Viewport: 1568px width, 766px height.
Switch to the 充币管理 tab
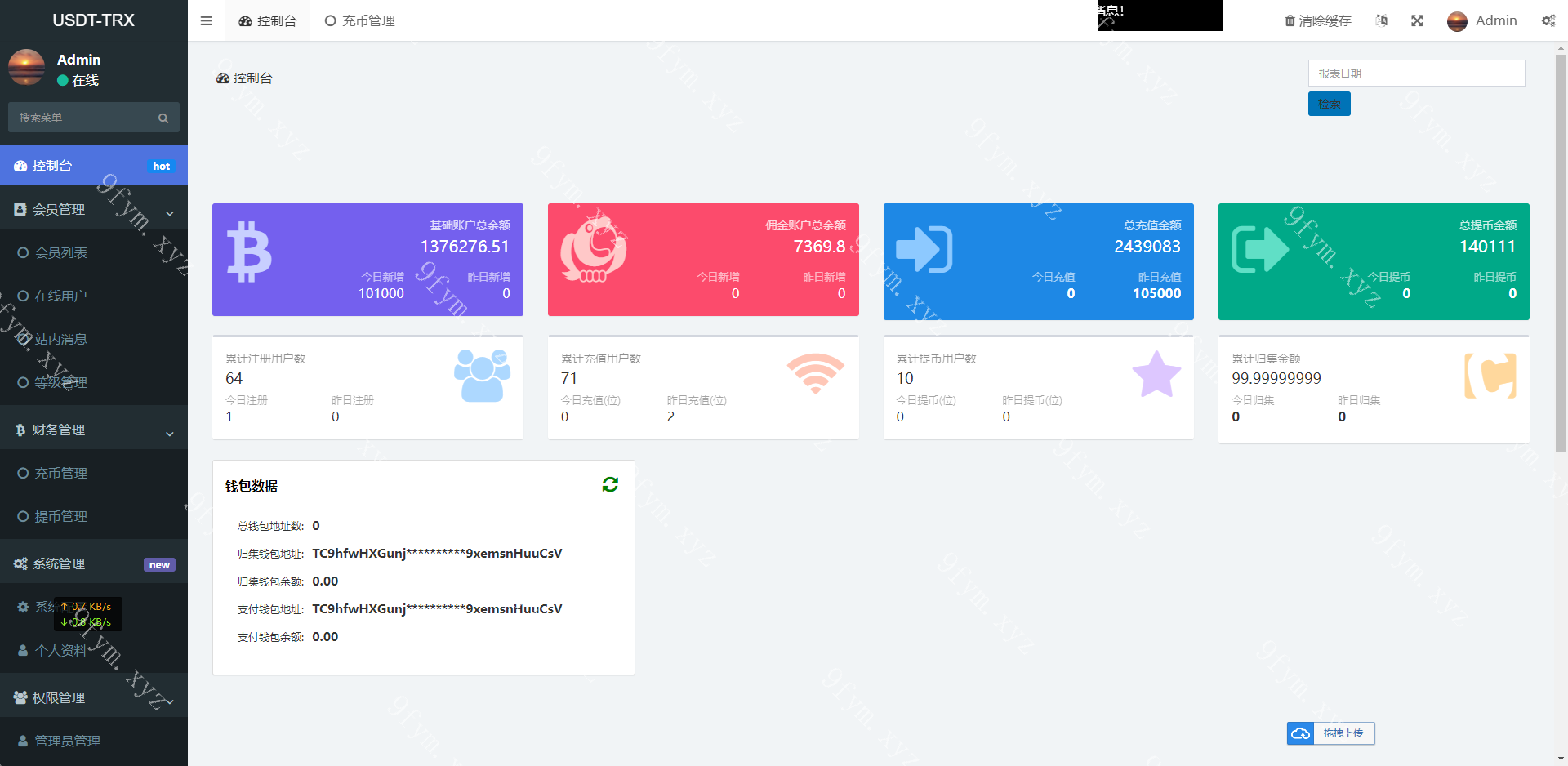click(x=359, y=20)
